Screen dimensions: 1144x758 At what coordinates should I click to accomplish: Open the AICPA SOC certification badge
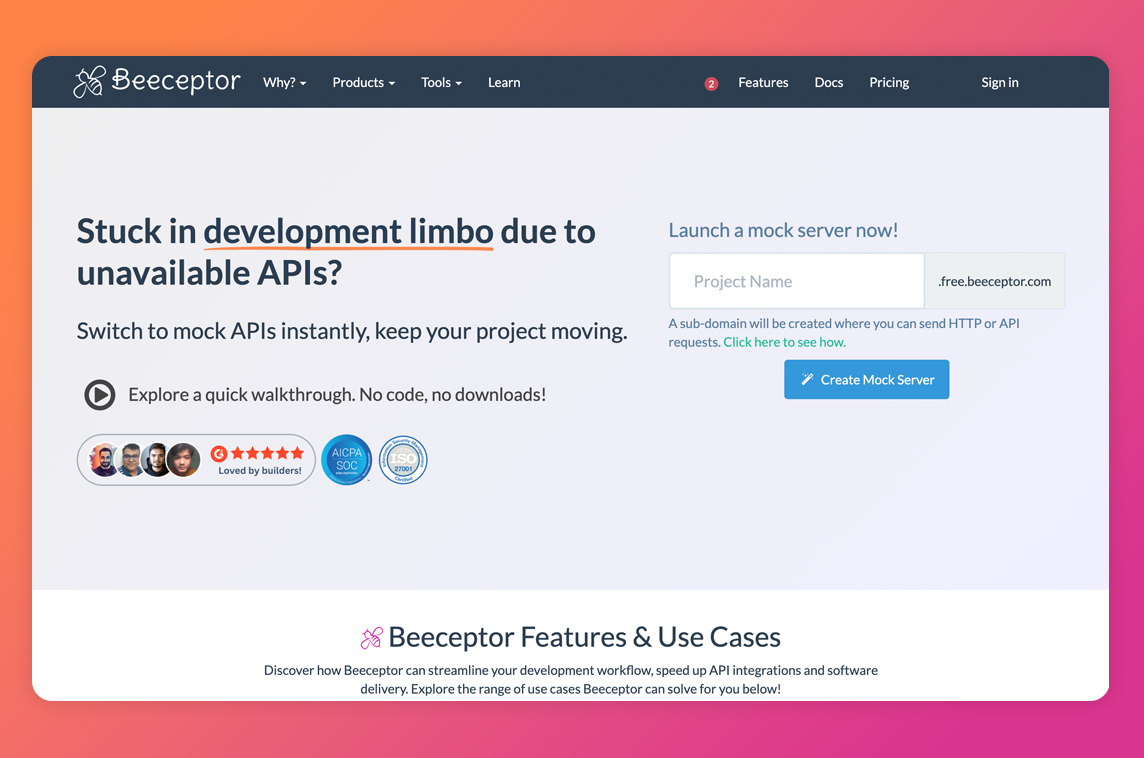pyautogui.click(x=347, y=460)
